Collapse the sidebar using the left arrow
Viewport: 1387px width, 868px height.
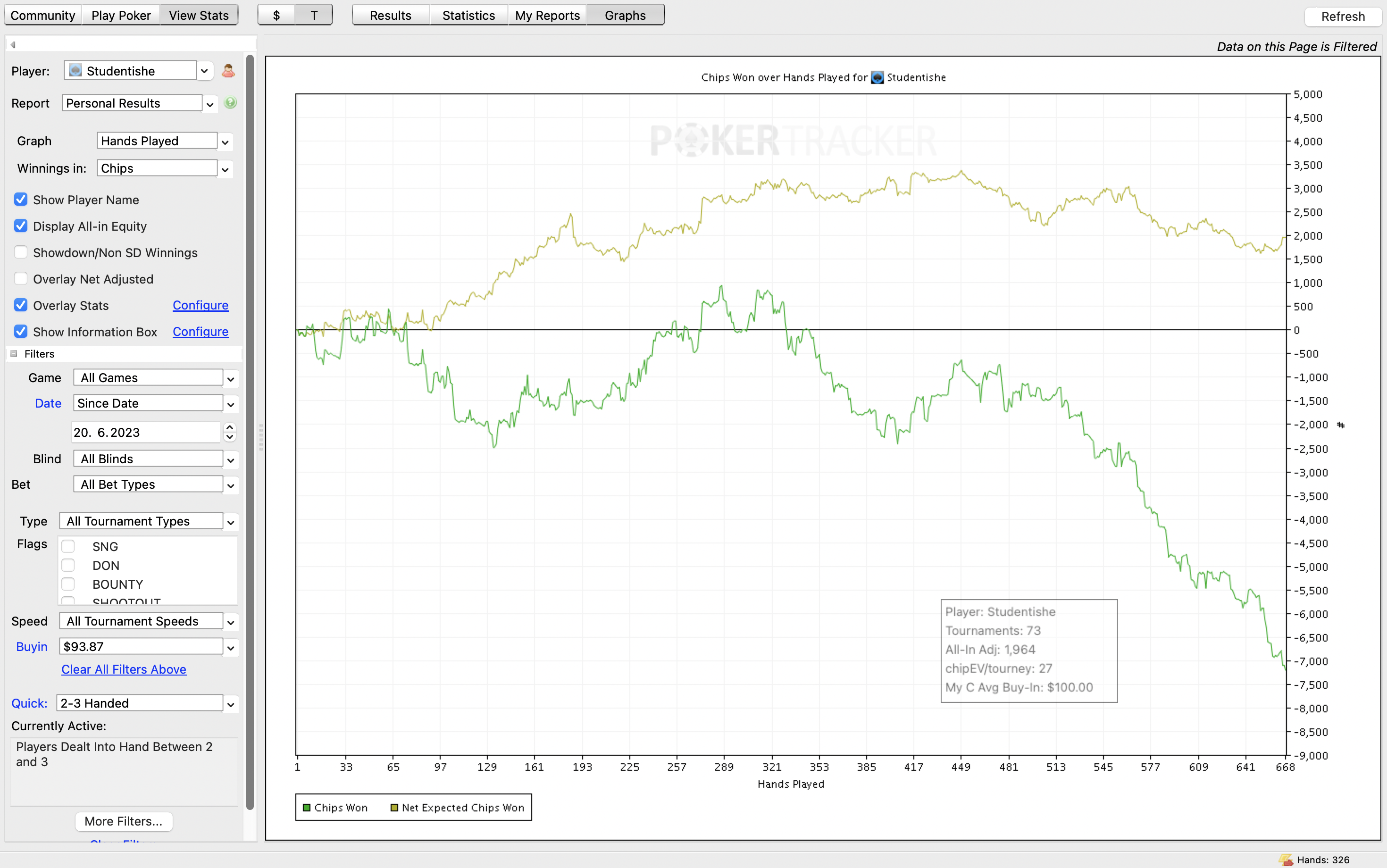(x=13, y=44)
